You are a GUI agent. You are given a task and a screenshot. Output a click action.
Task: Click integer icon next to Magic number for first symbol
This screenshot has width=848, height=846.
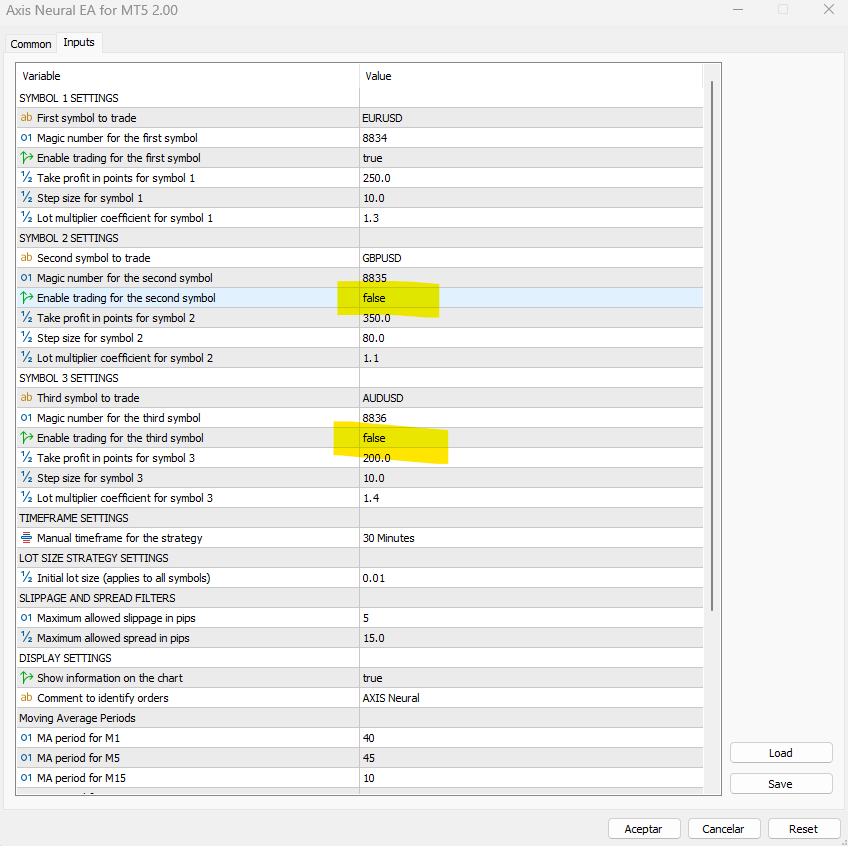point(26,138)
